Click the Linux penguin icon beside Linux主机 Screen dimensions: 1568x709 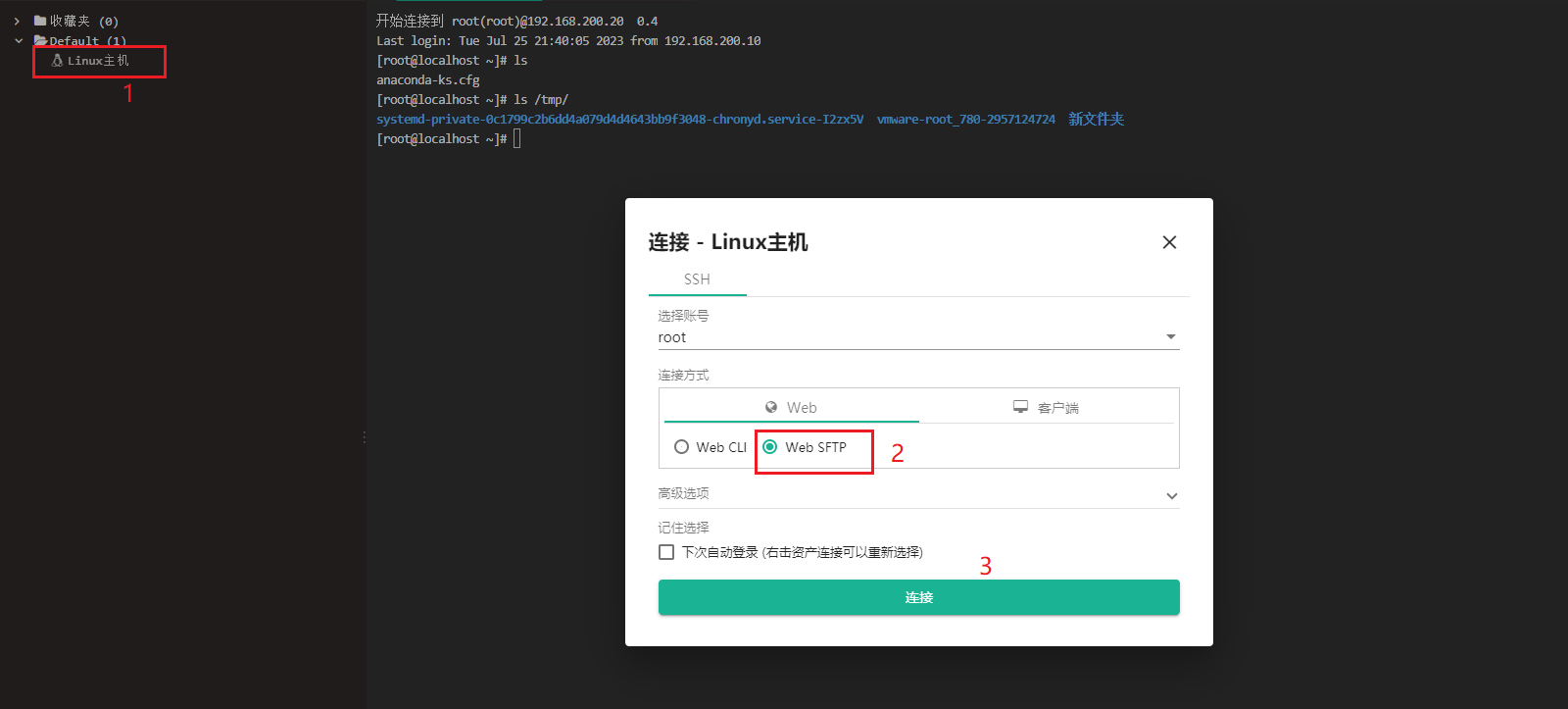pos(57,61)
